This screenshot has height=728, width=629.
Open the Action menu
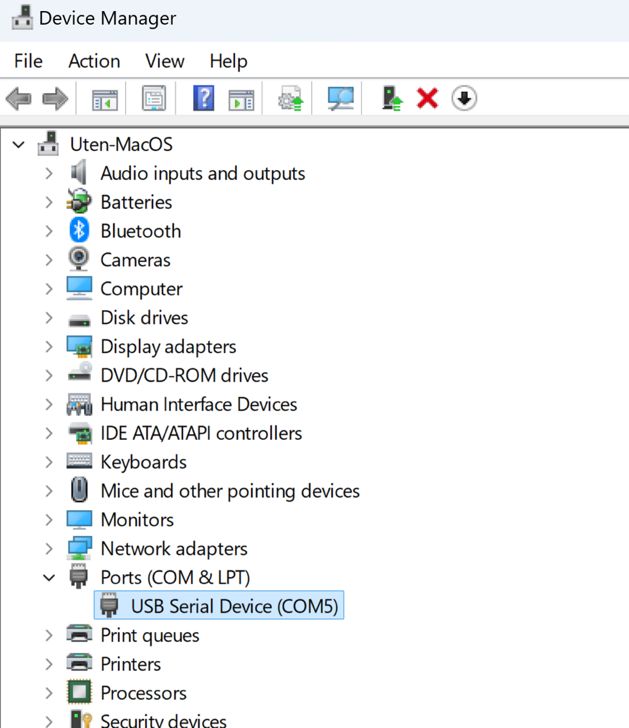tap(94, 61)
